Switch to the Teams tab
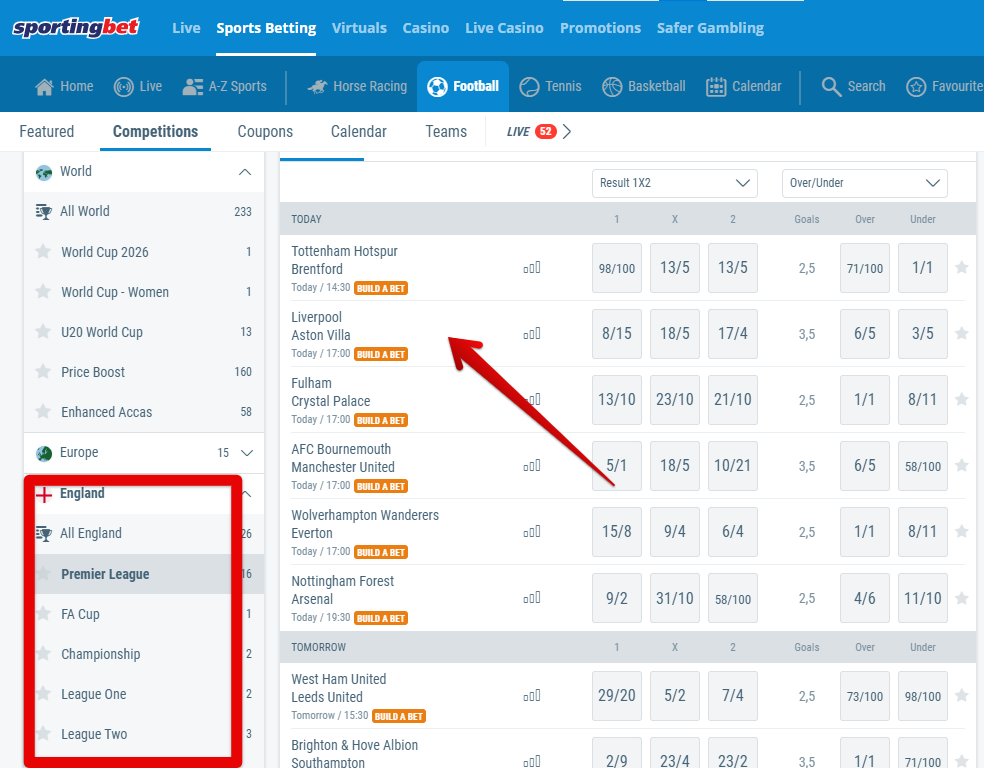This screenshot has height=768, width=984. coord(446,132)
